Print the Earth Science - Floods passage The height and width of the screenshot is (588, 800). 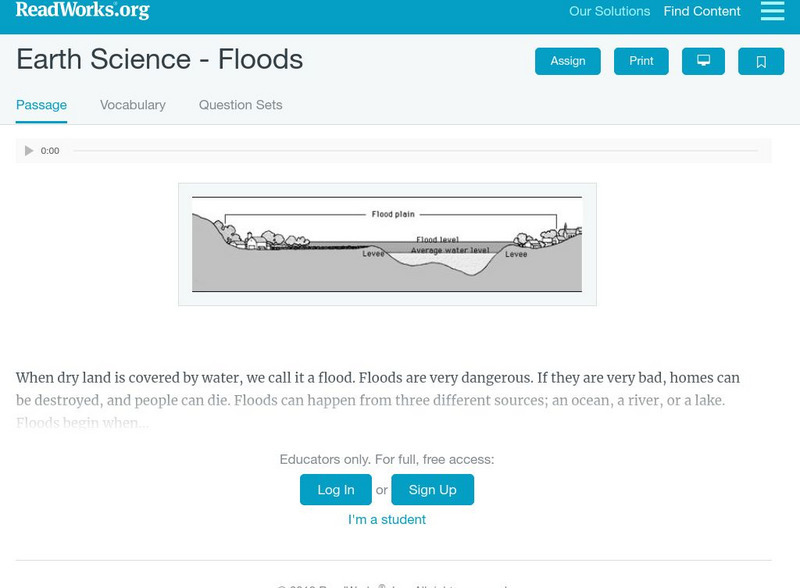pyautogui.click(x=641, y=61)
